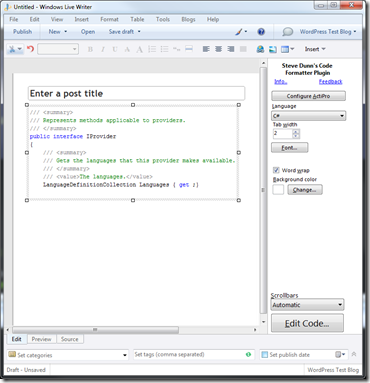Toggle bold formatting (B) in toolbar
370x383 pixels.
point(90,49)
